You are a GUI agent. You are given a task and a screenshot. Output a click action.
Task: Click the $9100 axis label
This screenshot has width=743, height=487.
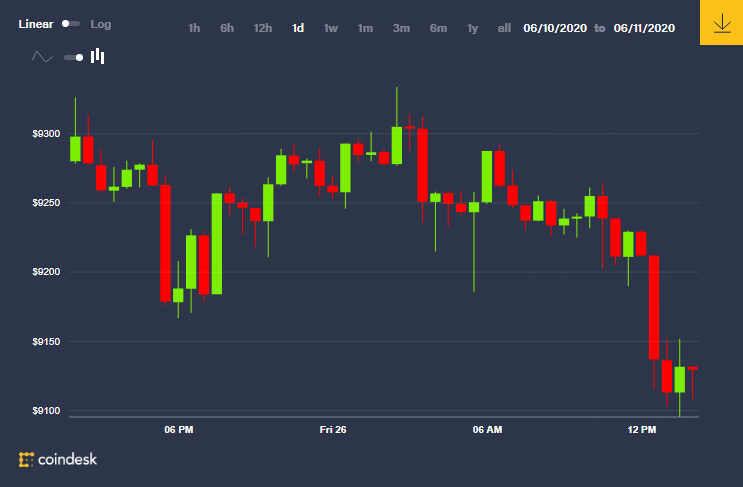pos(46,411)
